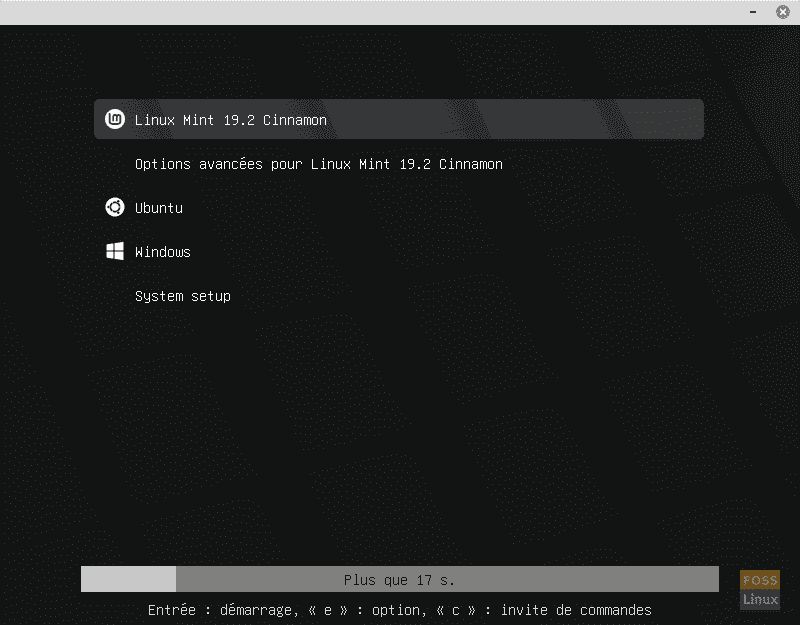Choose the Ubuntu boot entry
Image resolution: width=800 pixels, height=625 pixels.
159,208
